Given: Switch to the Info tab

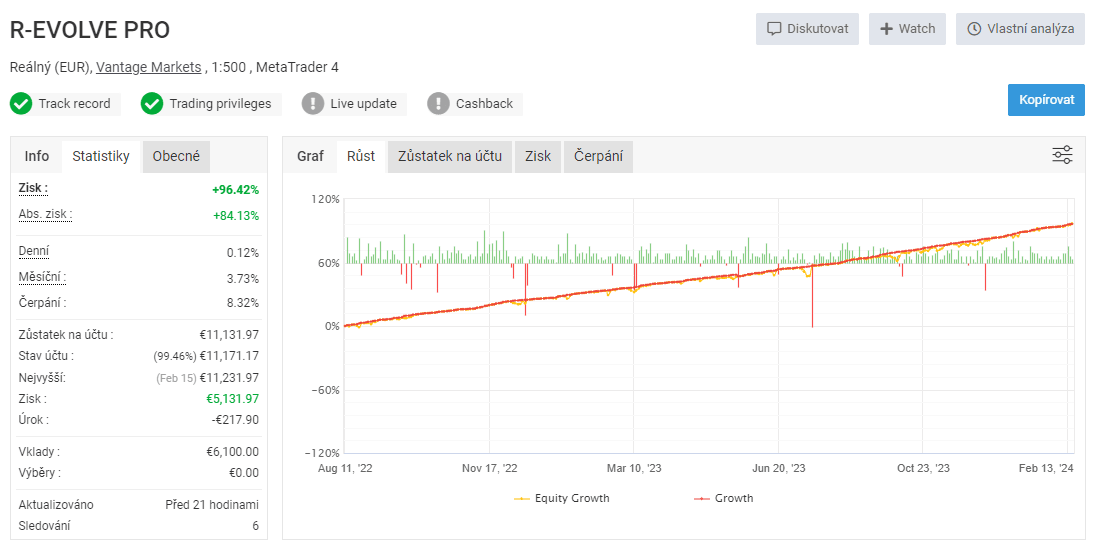Looking at the screenshot, I should [x=37, y=156].
